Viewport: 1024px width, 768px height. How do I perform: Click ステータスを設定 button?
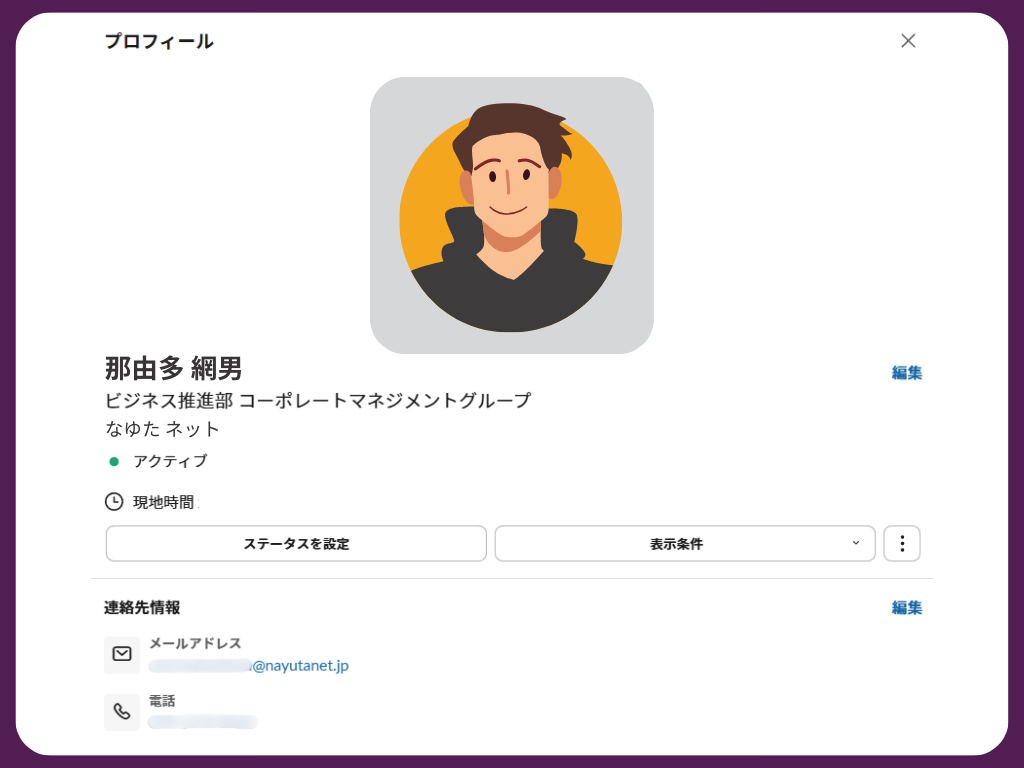[x=296, y=543]
